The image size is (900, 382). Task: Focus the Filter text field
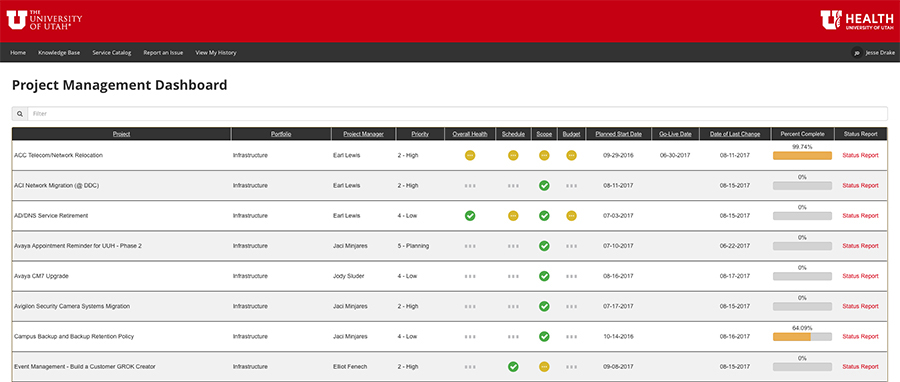457,114
